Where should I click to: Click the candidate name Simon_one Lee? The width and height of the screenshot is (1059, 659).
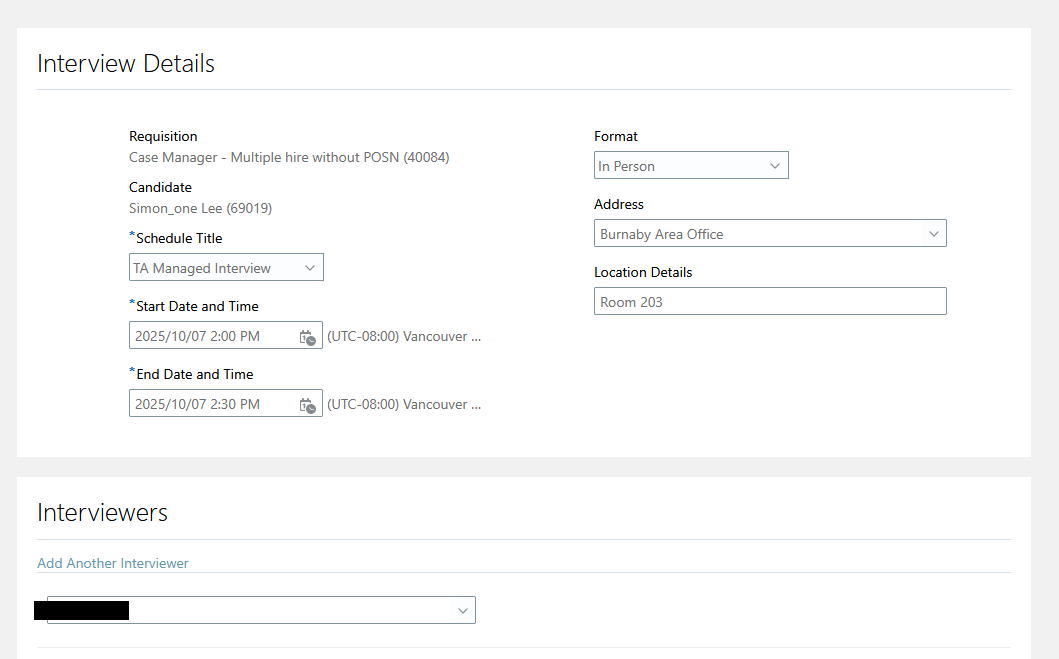[200, 208]
